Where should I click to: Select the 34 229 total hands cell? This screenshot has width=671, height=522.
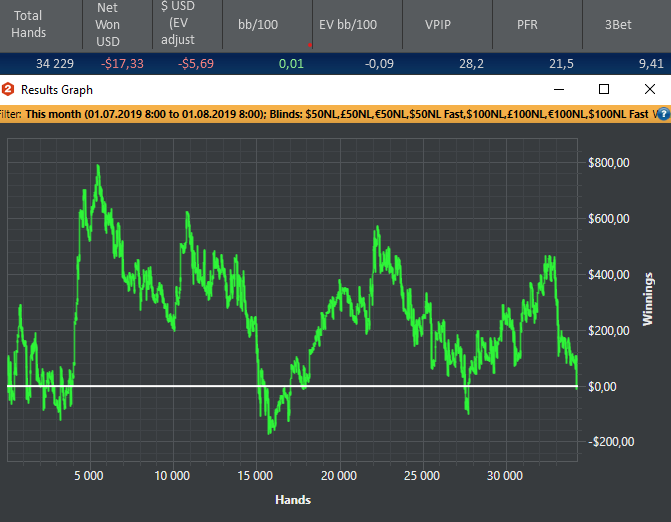click(55, 64)
